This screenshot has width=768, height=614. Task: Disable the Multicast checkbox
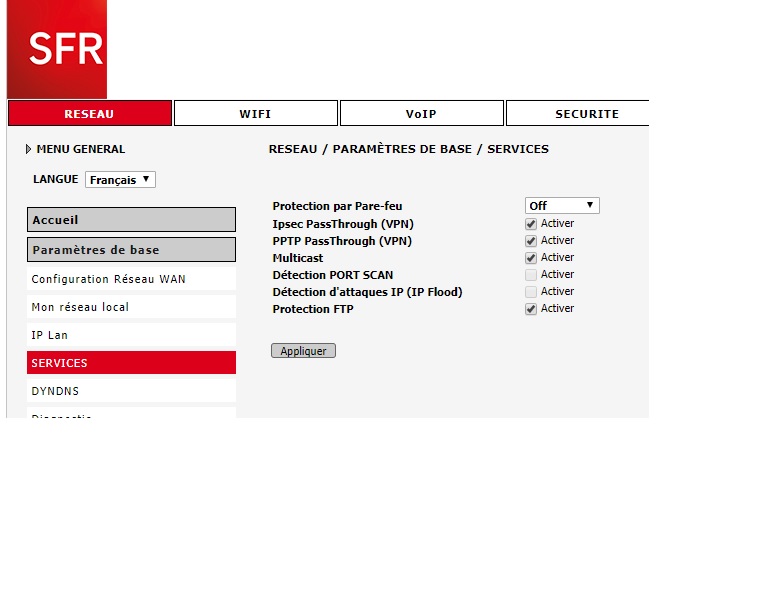click(x=531, y=258)
